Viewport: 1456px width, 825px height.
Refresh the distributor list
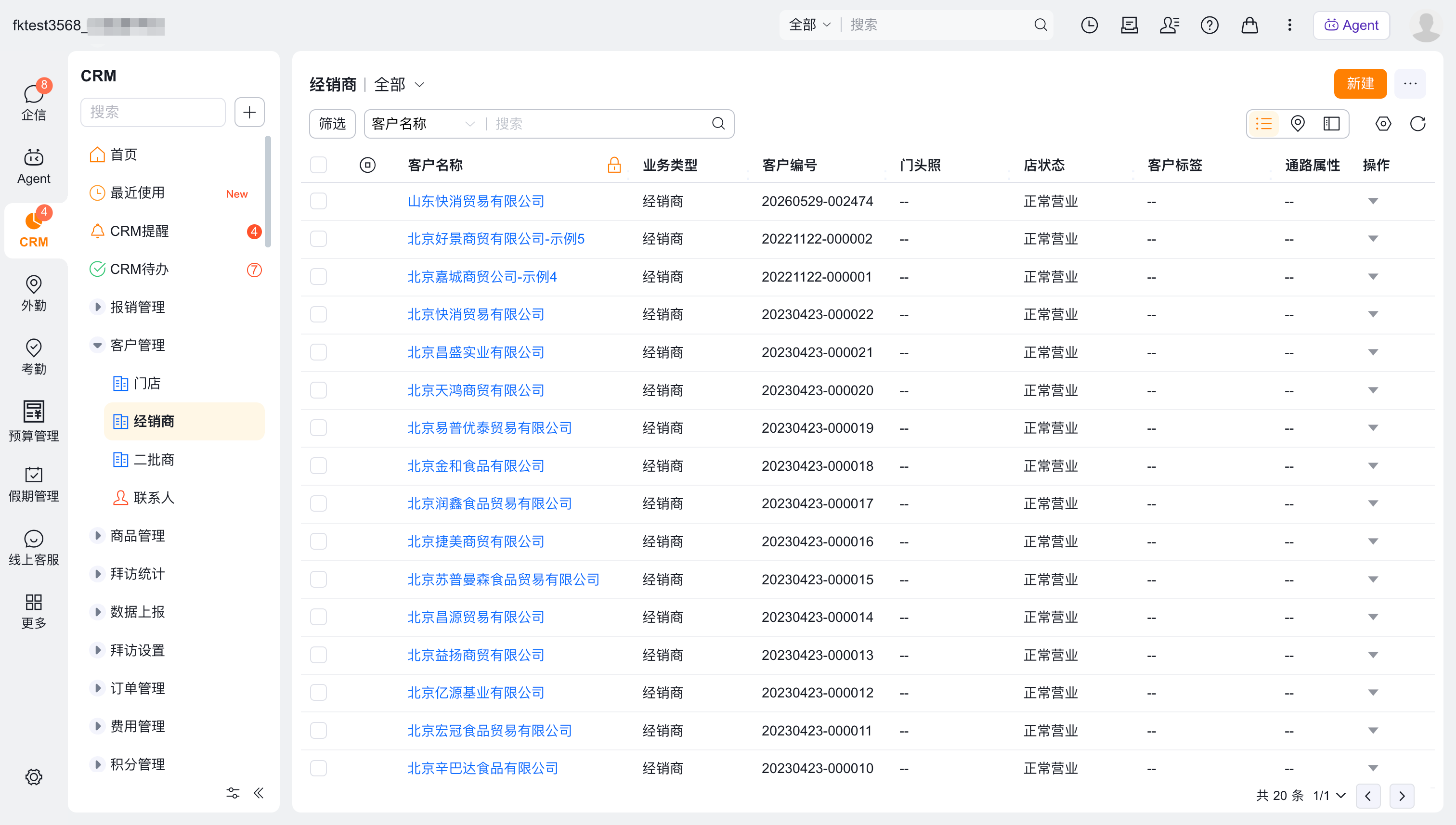click(x=1417, y=124)
